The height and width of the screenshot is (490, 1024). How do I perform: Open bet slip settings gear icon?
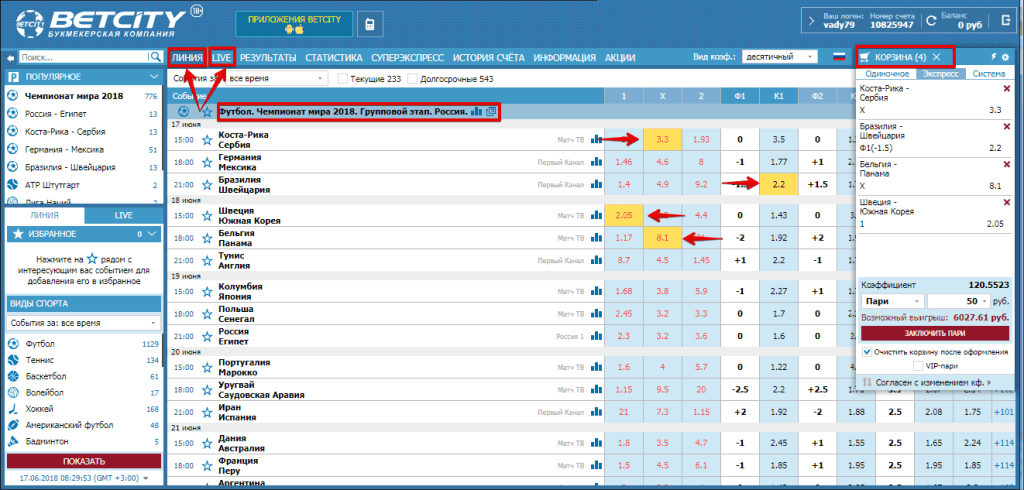click(1005, 57)
